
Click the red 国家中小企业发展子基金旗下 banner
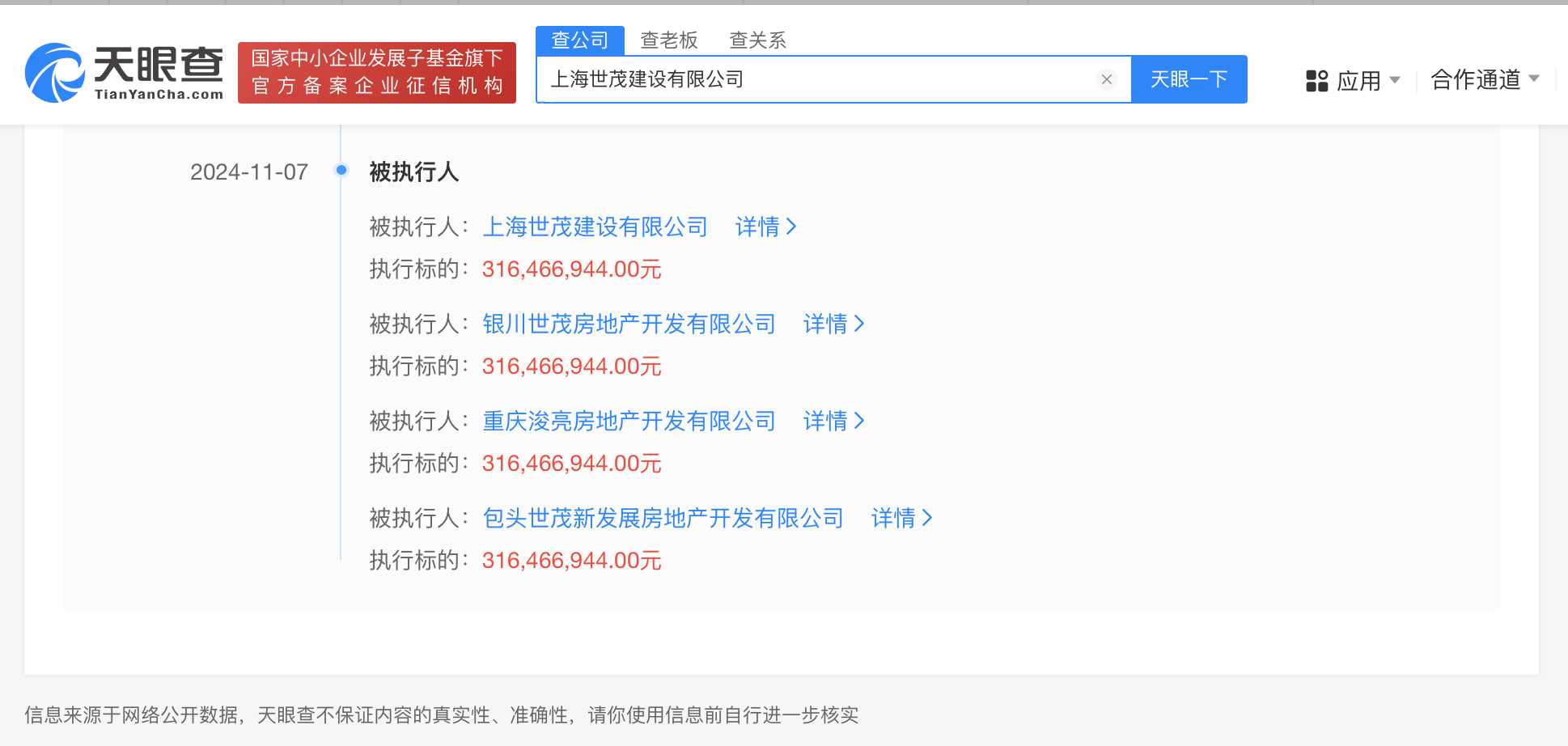(x=377, y=73)
